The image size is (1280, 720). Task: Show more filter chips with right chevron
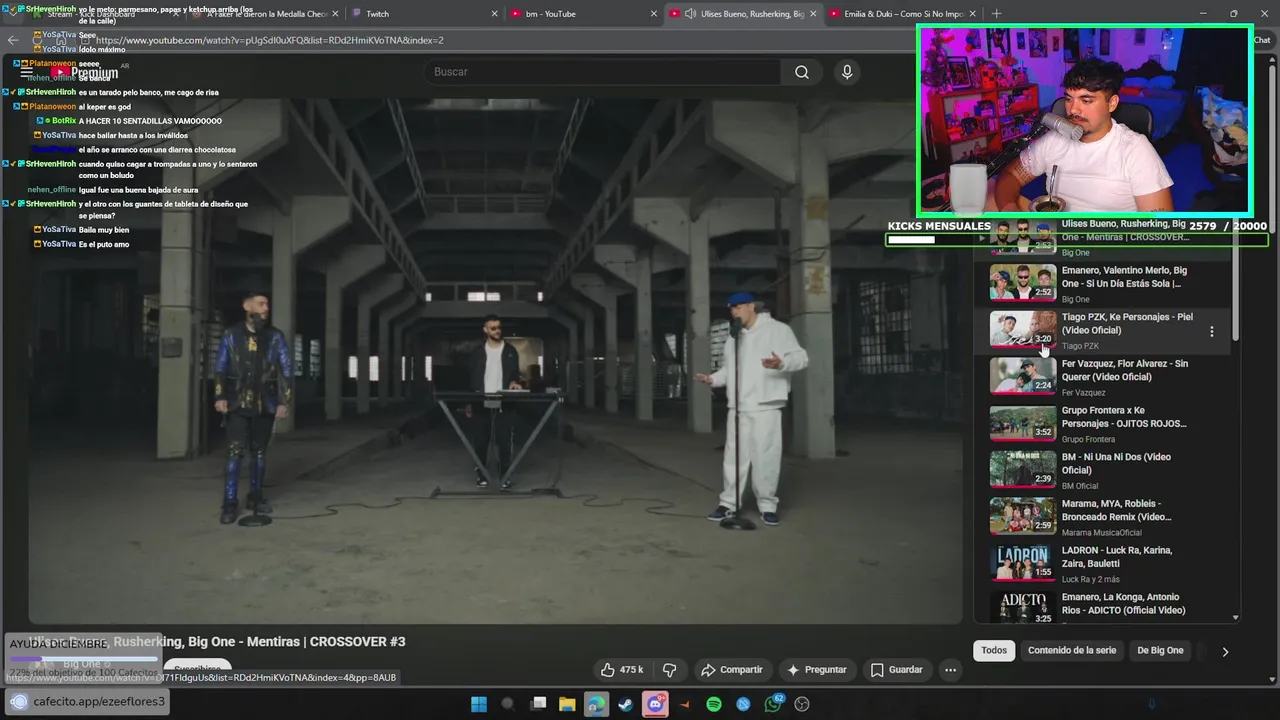pyautogui.click(x=1225, y=651)
